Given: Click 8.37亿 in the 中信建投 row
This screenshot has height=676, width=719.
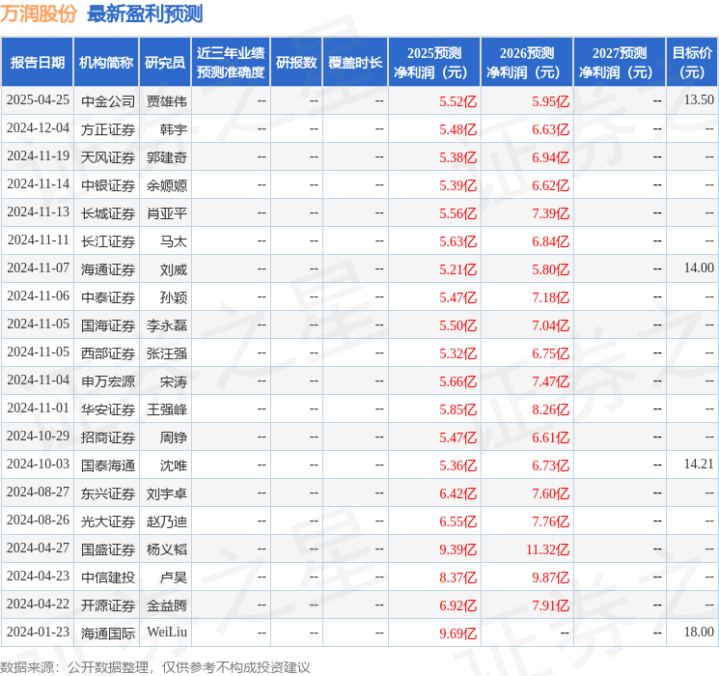Looking at the screenshot, I should pos(458,578).
